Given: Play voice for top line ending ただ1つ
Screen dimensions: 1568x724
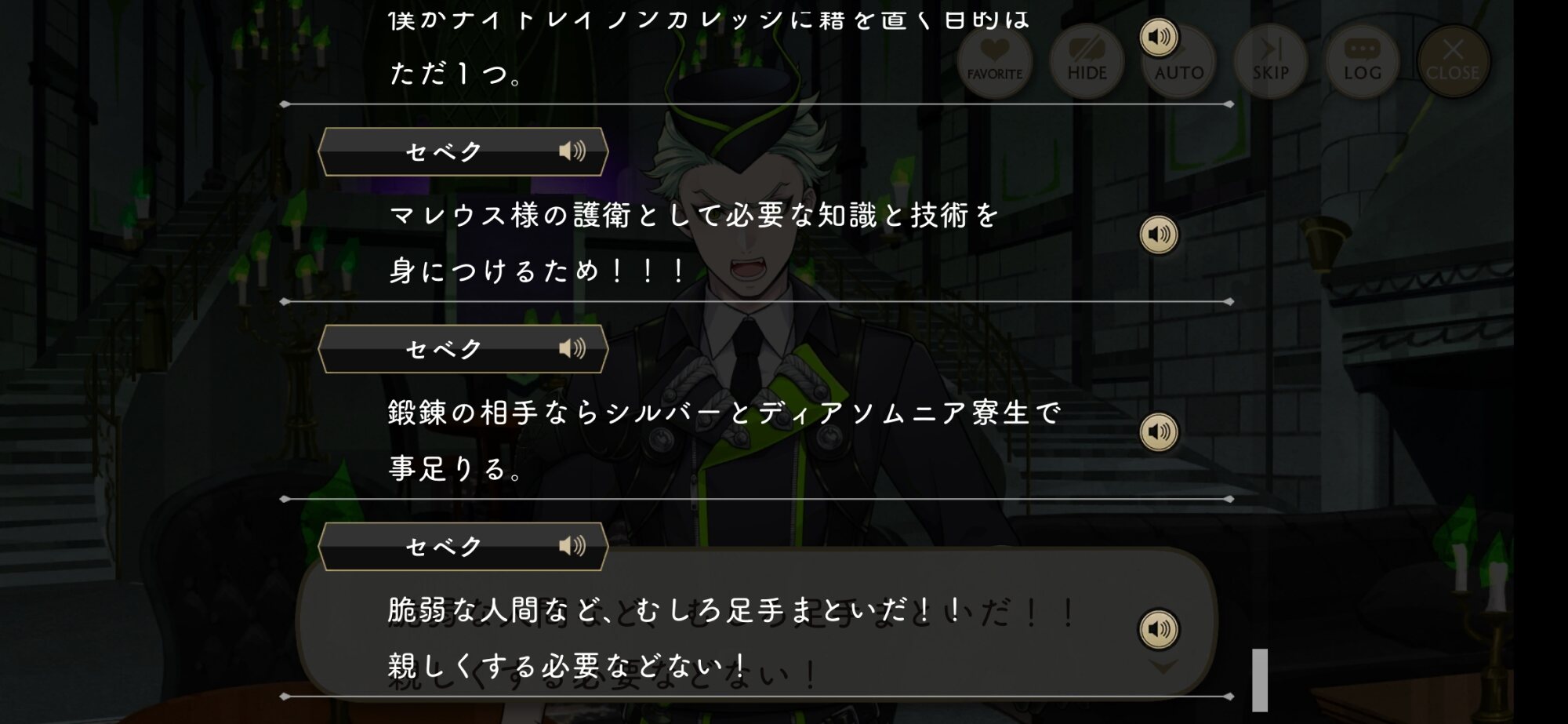Looking at the screenshot, I should (x=1159, y=37).
